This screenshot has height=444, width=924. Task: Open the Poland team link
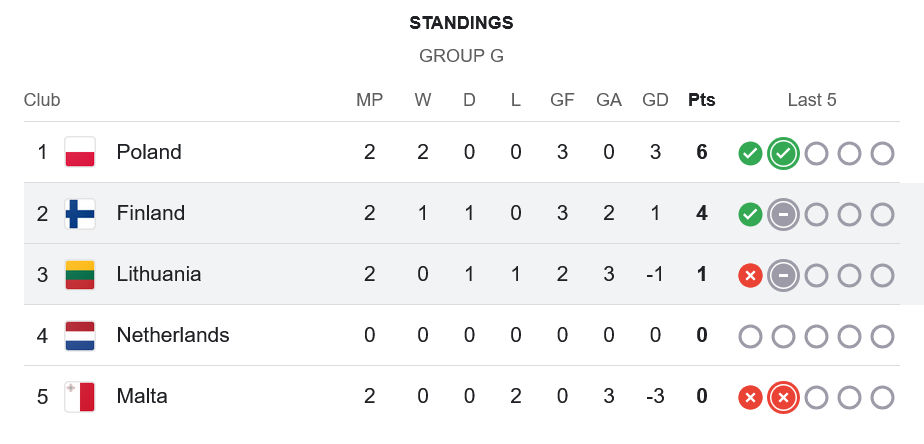[x=149, y=152]
